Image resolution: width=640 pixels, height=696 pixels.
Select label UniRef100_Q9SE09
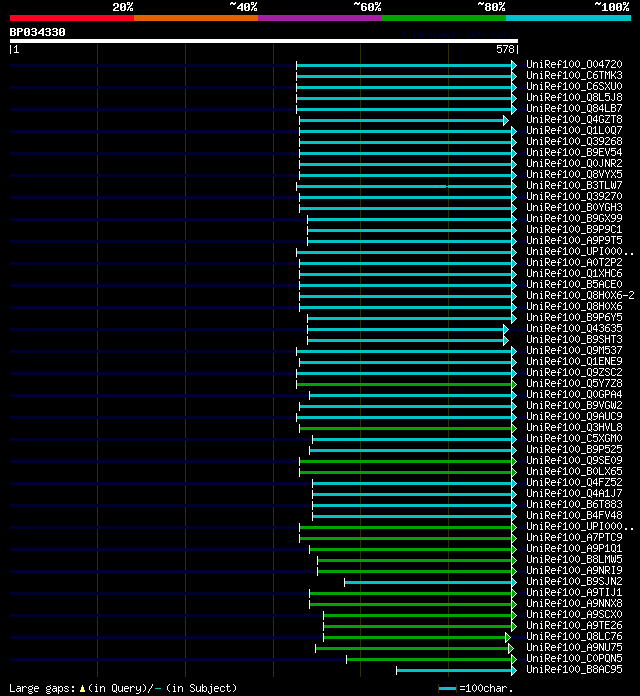574,460
